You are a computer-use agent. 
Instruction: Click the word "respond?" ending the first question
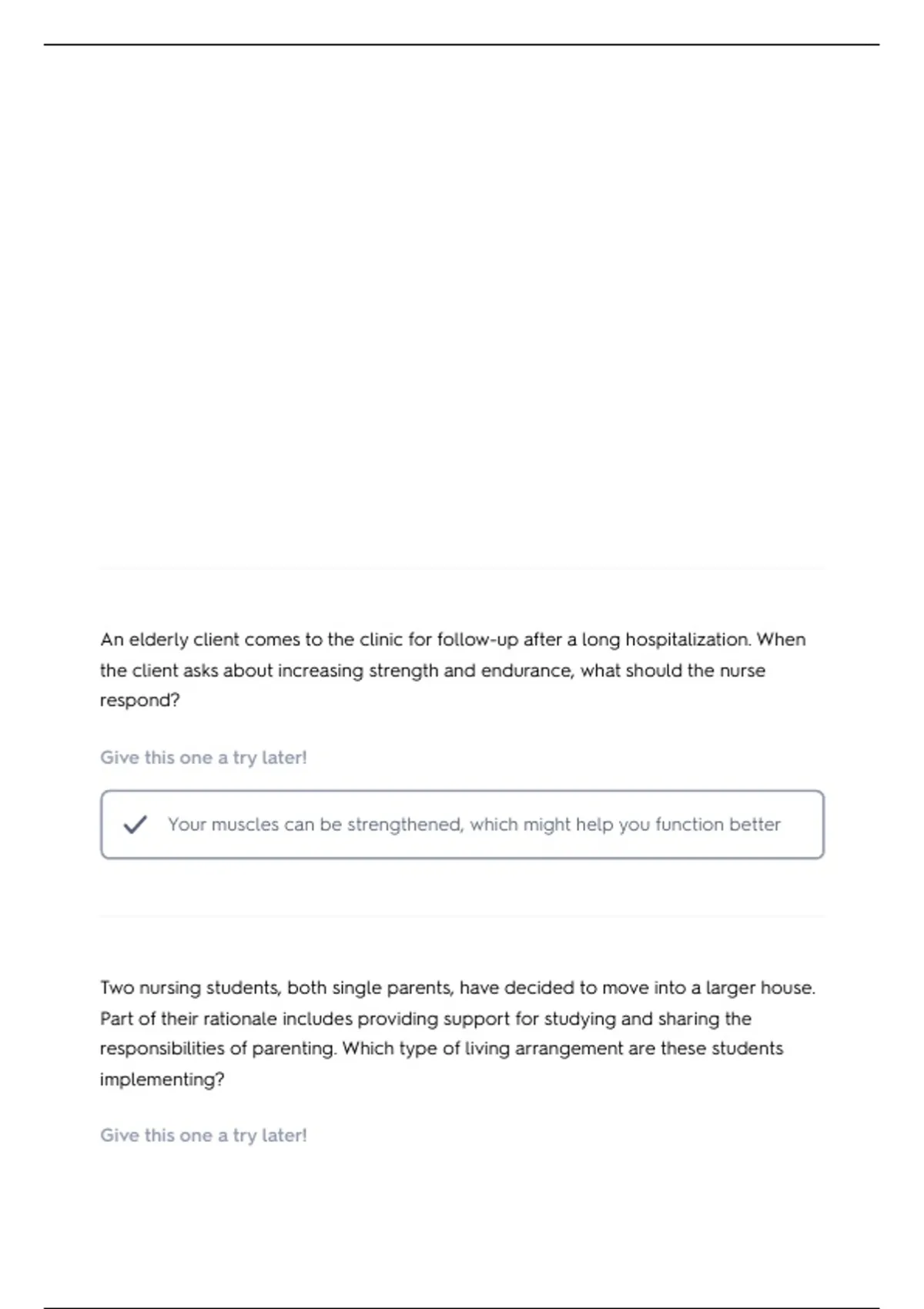click(139, 701)
